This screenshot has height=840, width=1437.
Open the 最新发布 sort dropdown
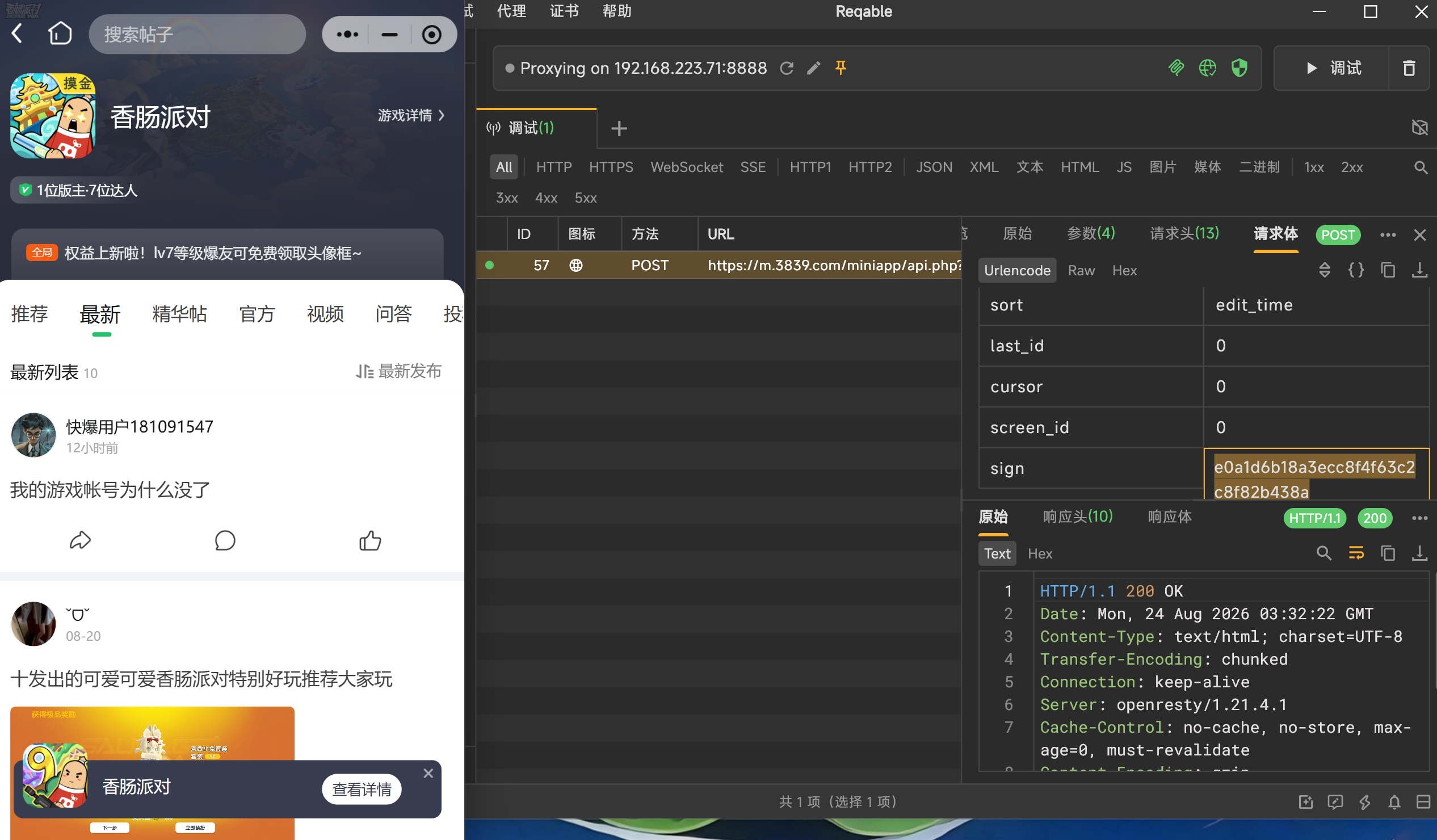pos(398,371)
